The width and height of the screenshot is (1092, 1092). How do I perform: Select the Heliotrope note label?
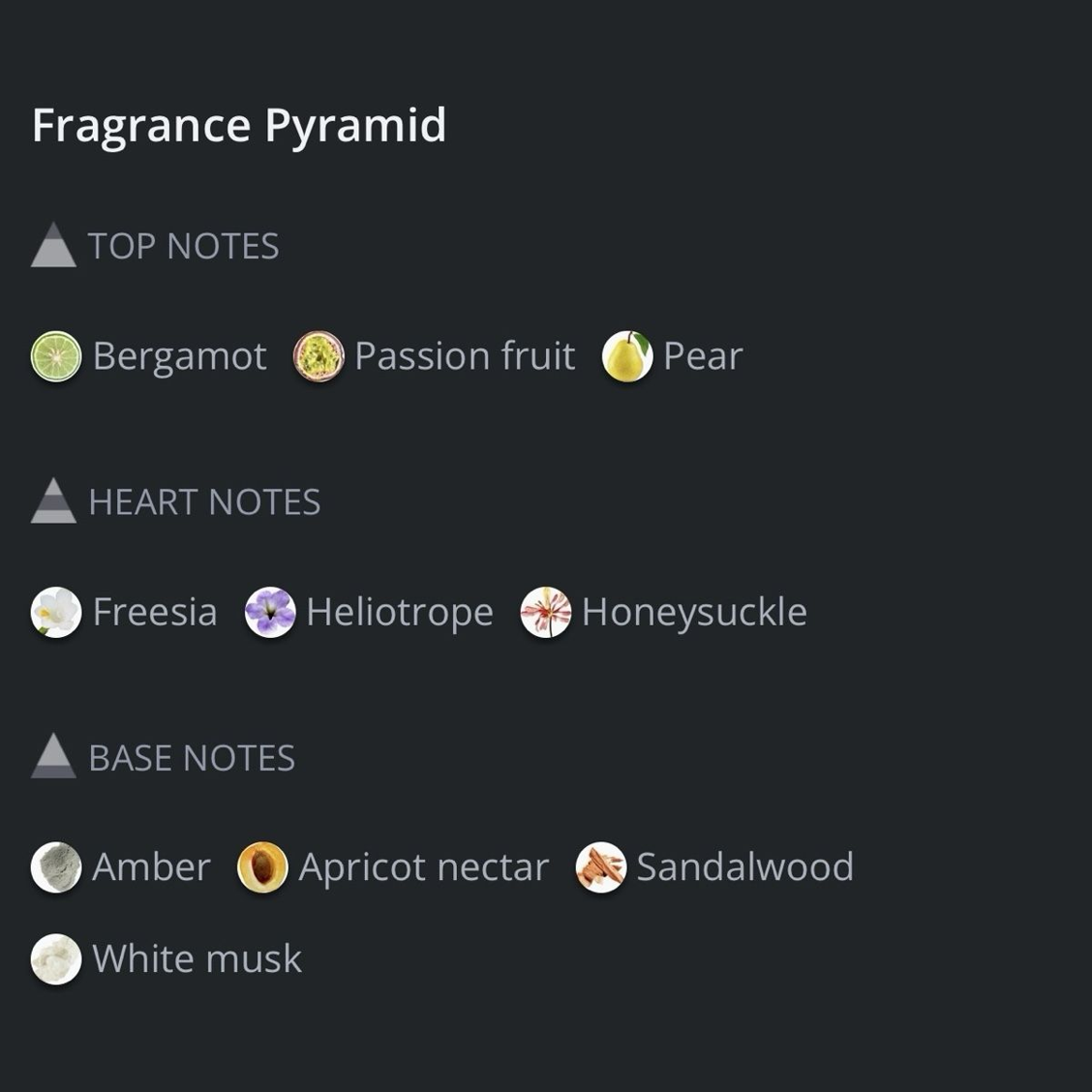tap(400, 613)
